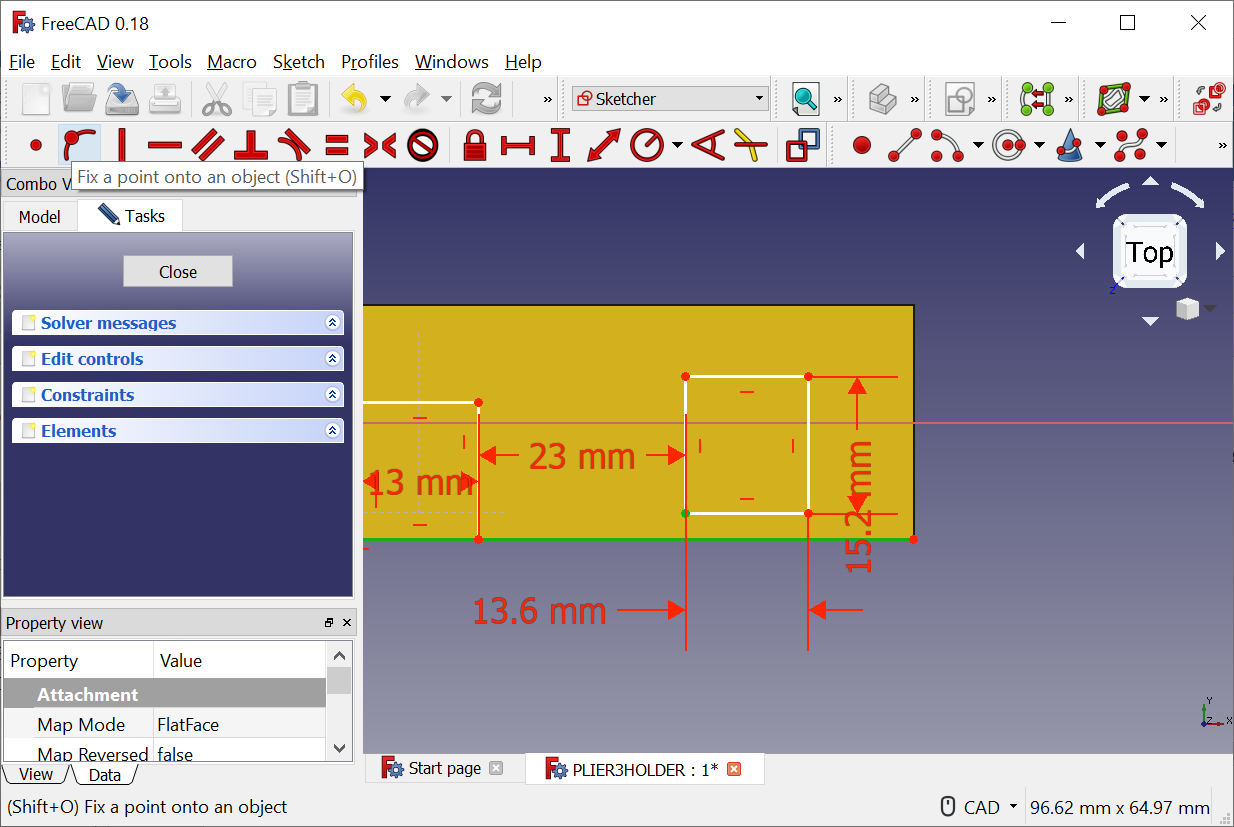The width and height of the screenshot is (1234, 827).
Task: Click the Open document folder icon
Action: click(x=79, y=99)
